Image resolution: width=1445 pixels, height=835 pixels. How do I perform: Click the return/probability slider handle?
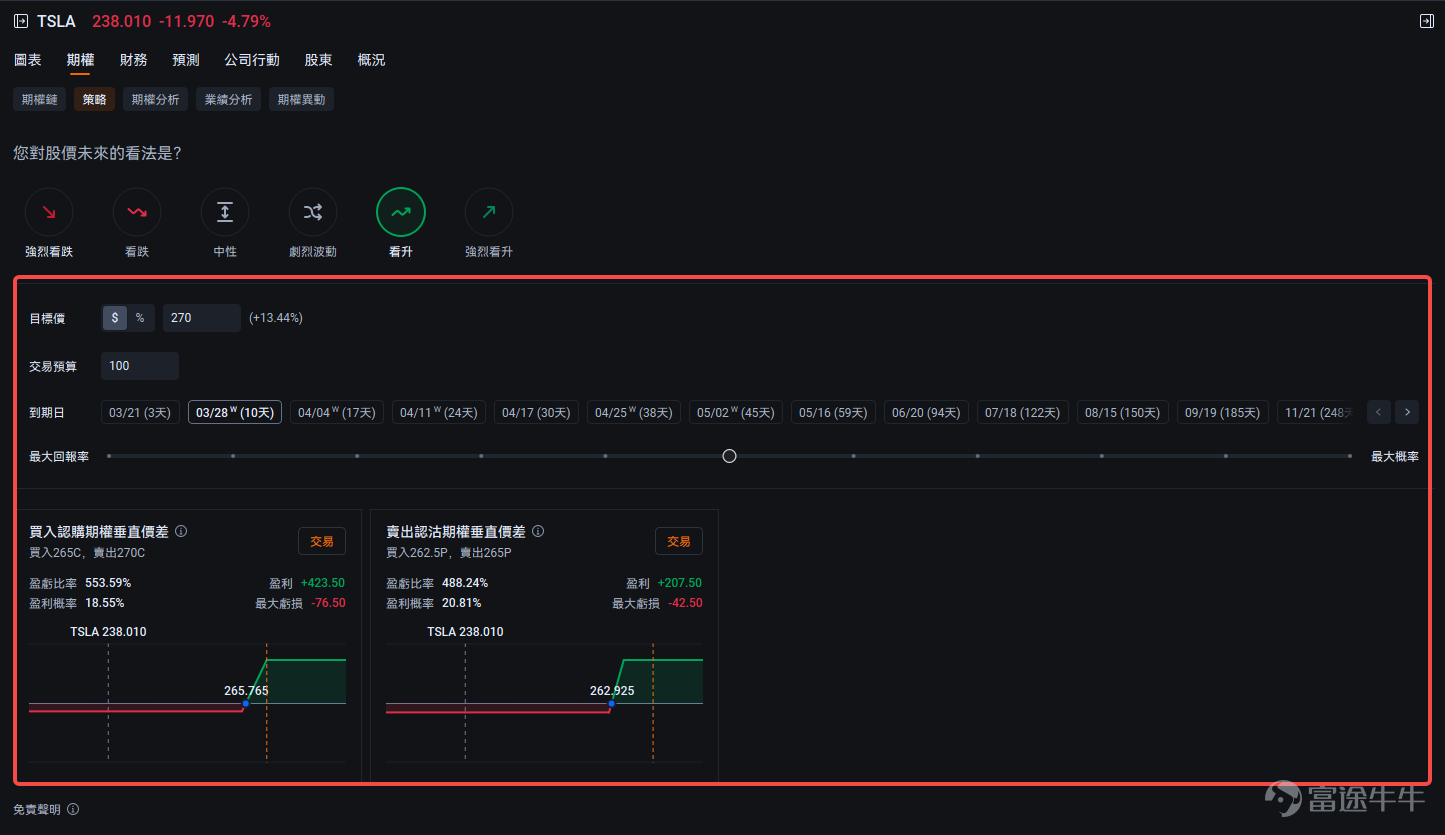[x=729, y=456]
